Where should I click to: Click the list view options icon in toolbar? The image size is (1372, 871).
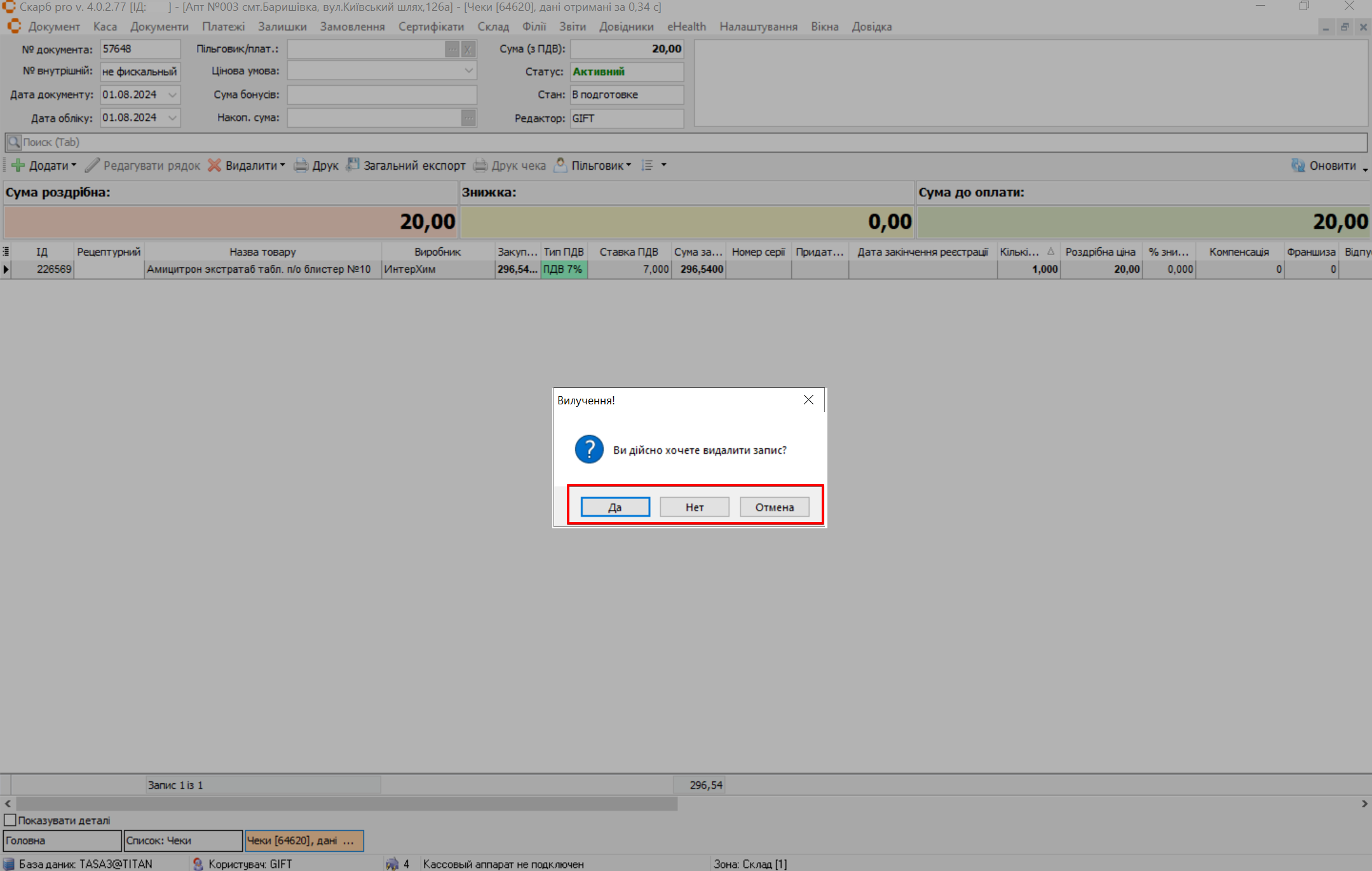pyautogui.click(x=648, y=165)
